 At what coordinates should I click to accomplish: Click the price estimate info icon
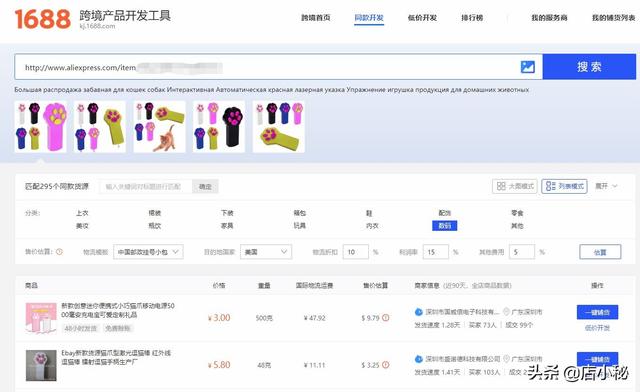pyautogui.click(x=59, y=252)
